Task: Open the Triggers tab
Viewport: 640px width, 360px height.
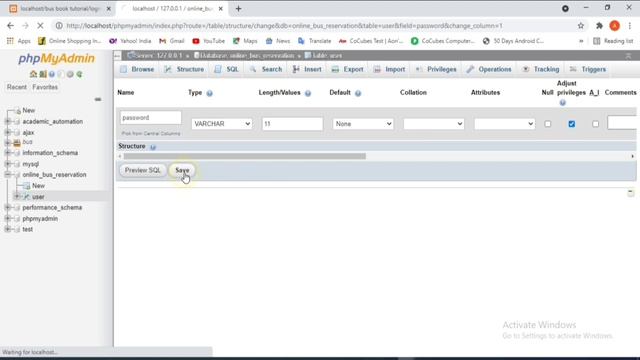Action: (x=588, y=69)
